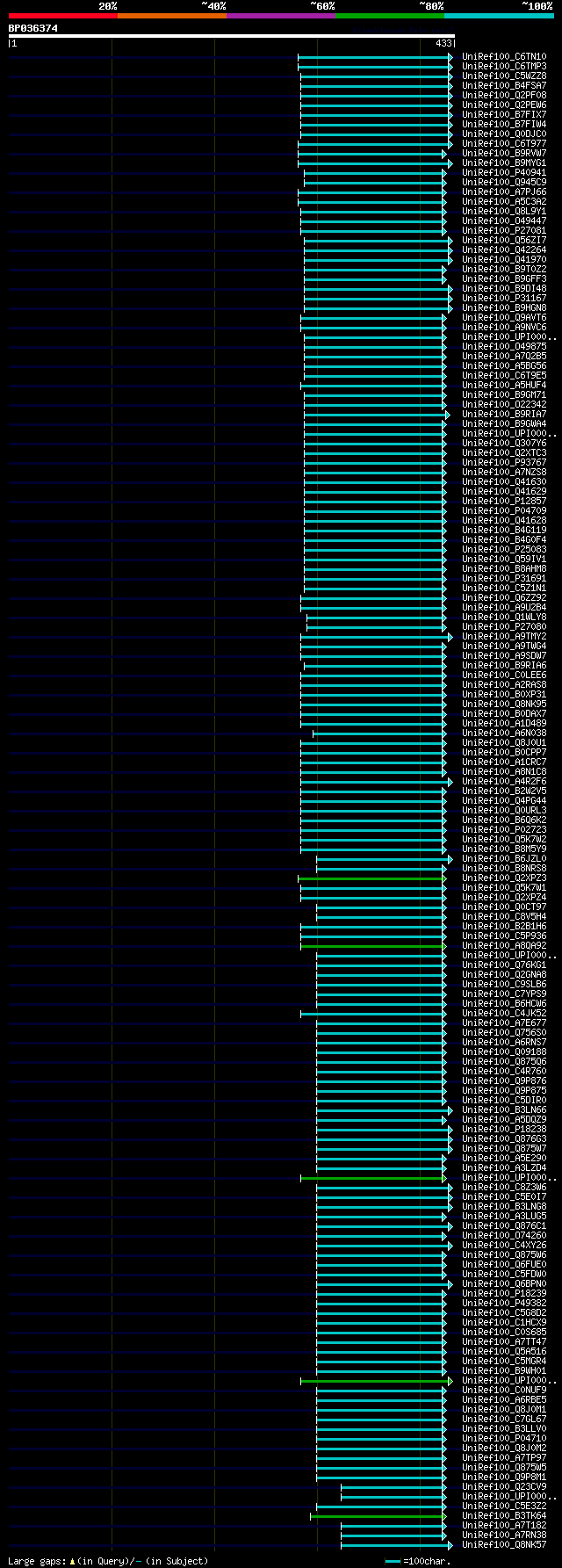This screenshot has height=1568, width=562.
Task: Open hit UniRef100_P12857
Action: [x=504, y=501]
